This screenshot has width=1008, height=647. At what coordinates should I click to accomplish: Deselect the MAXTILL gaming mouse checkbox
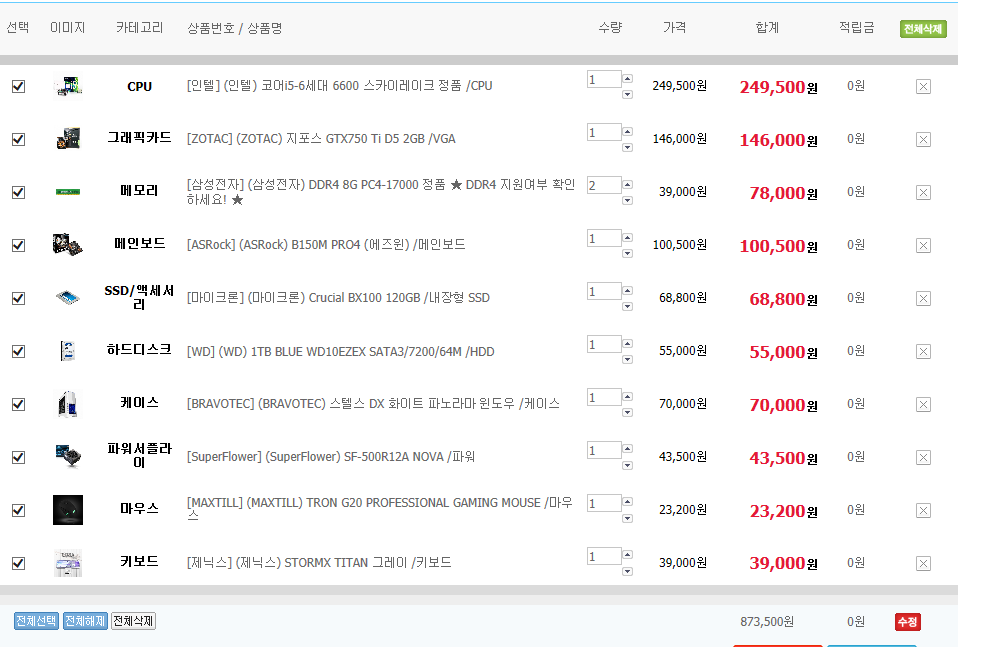[18, 511]
